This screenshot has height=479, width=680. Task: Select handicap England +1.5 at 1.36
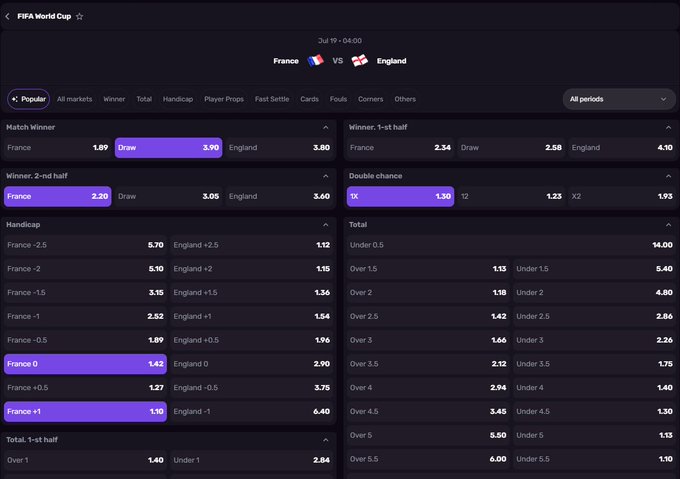pos(252,293)
